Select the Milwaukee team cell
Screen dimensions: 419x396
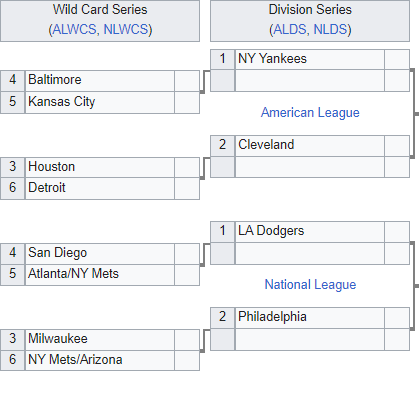[x=100, y=339]
